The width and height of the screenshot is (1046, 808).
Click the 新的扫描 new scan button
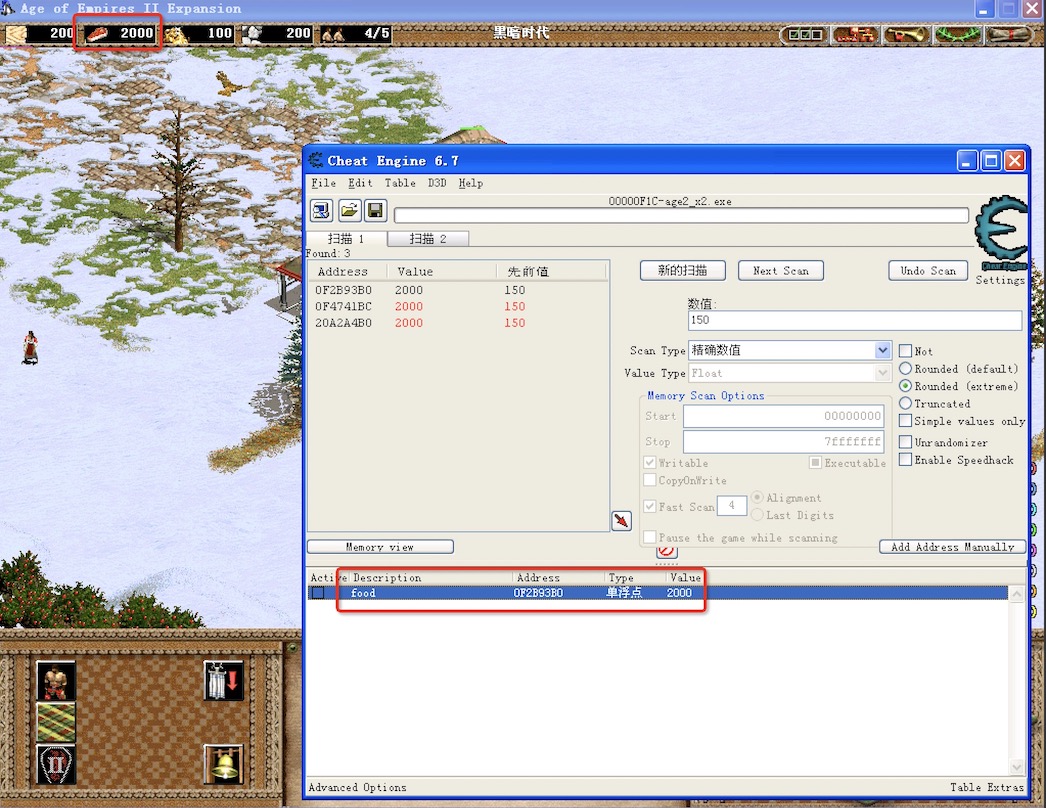coord(682,270)
